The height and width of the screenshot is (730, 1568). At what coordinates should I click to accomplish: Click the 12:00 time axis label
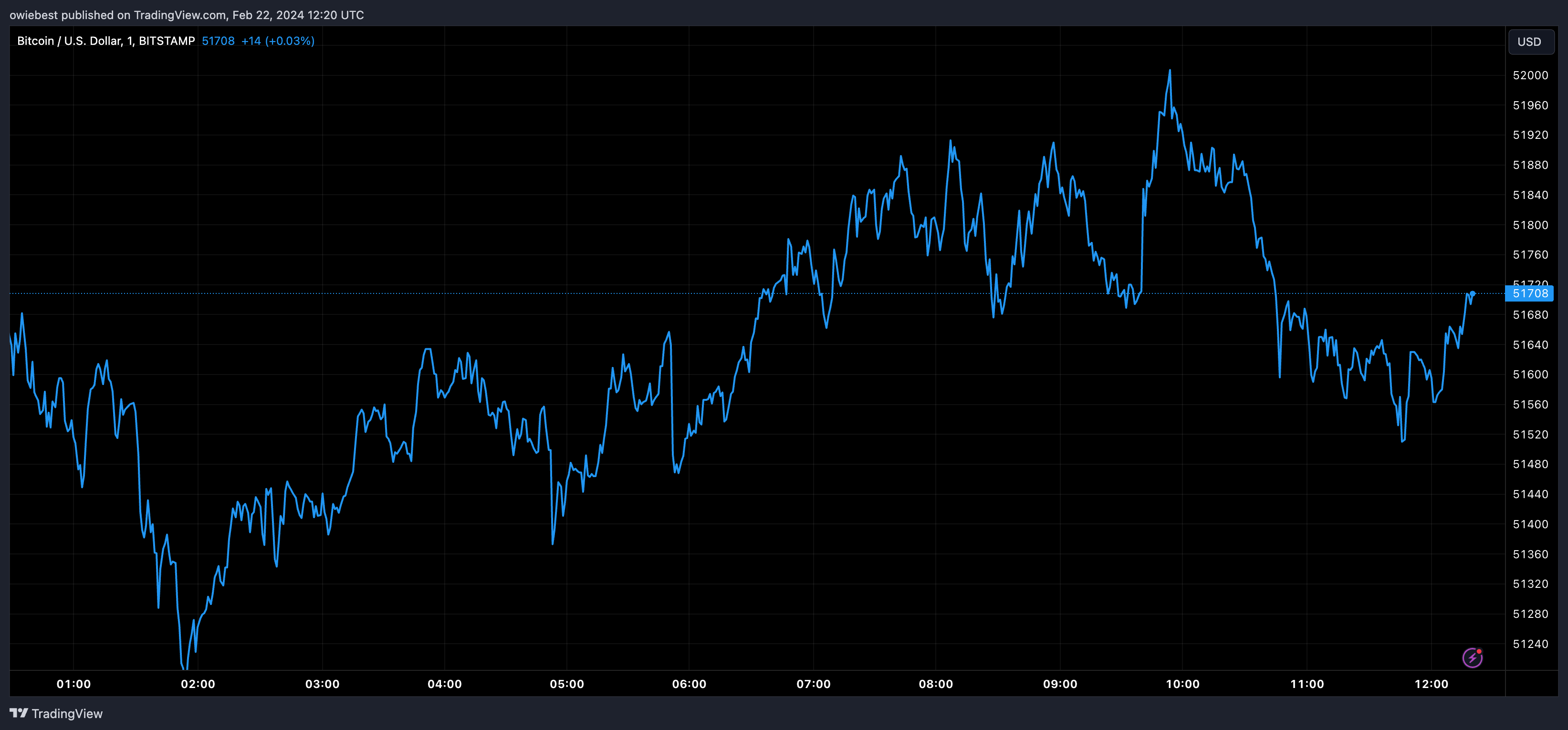[x=1431, y=684]
